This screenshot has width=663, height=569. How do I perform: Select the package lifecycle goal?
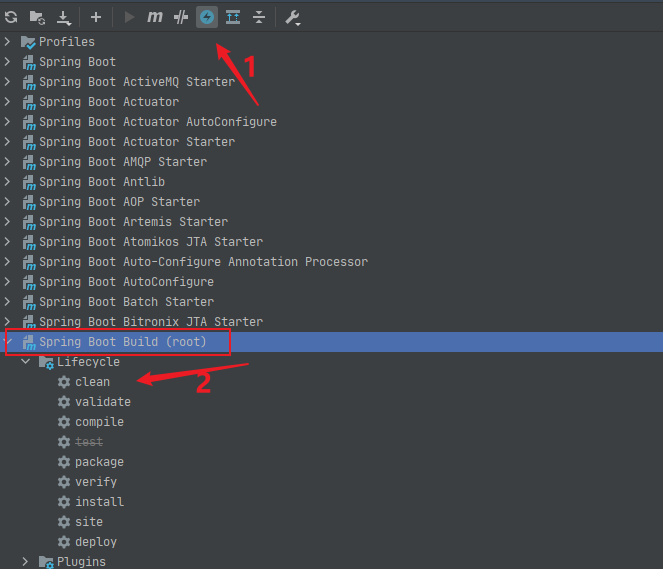[99, 462]
